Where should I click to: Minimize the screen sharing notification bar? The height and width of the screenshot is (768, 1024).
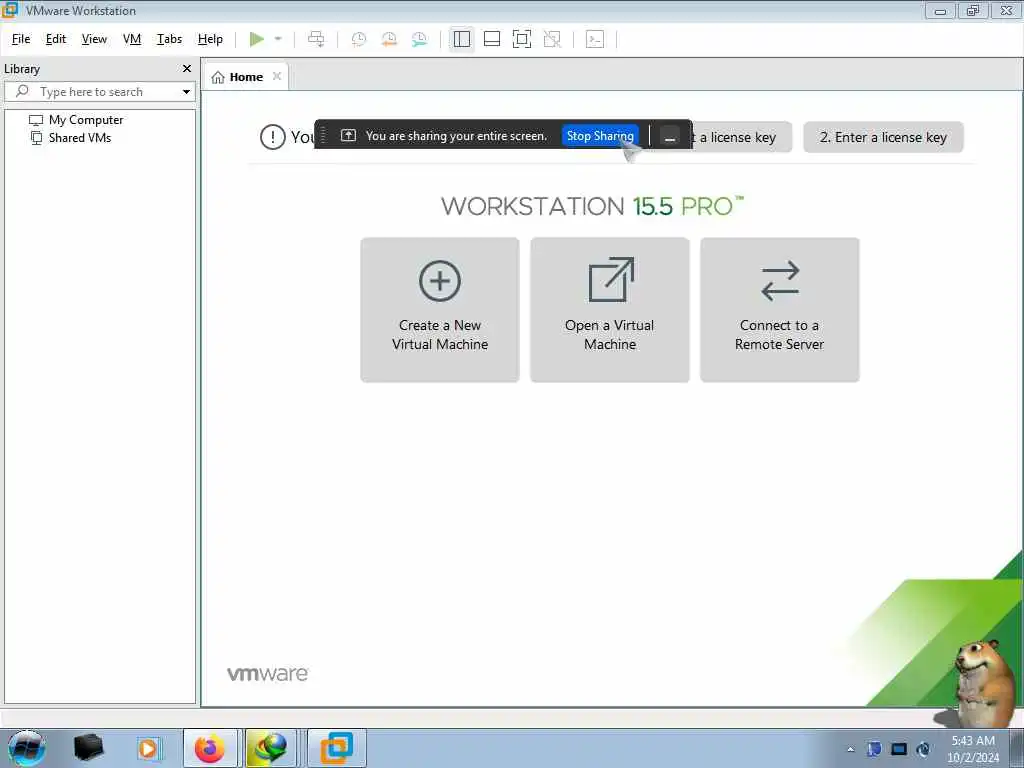click(669, 136)
